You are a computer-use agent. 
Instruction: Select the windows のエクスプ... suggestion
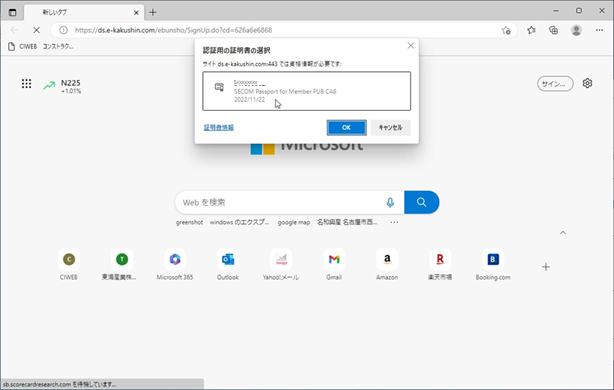tap(239, 222)
